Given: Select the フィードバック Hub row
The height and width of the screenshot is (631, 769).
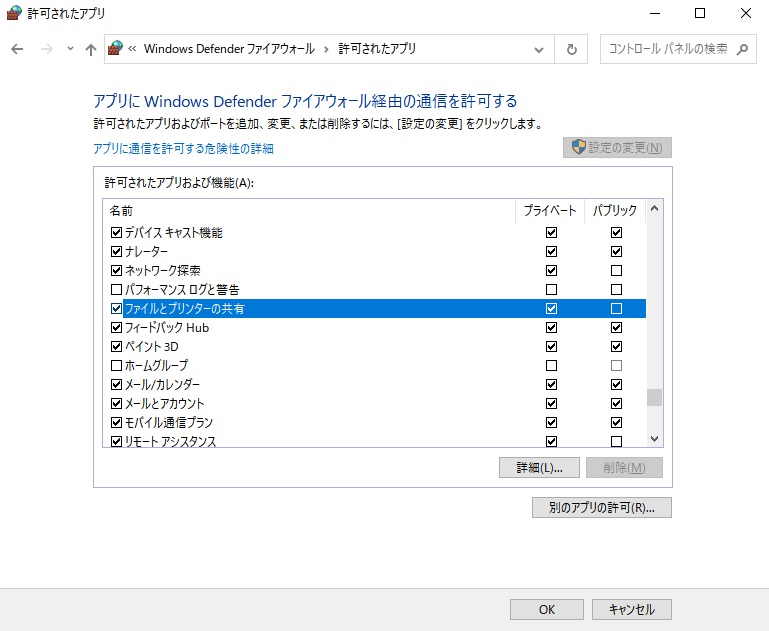Looking at the screenshot, I should [x=374, y=328].
